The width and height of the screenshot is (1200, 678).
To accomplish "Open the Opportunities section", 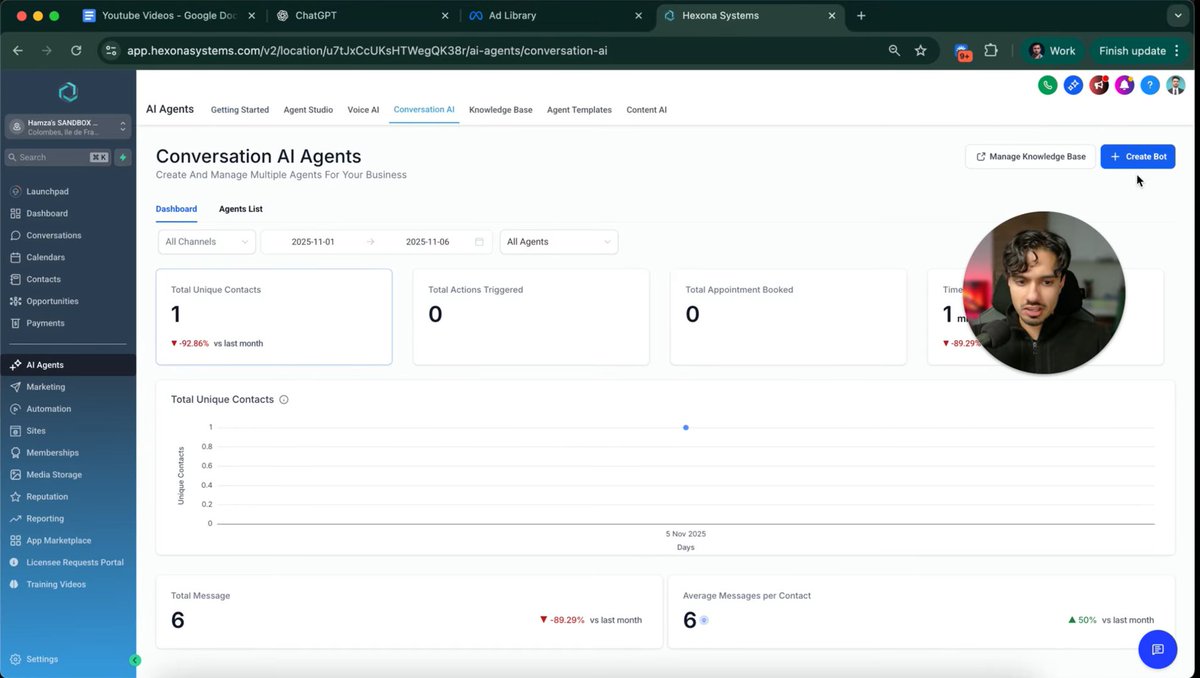I will point(52,301).
